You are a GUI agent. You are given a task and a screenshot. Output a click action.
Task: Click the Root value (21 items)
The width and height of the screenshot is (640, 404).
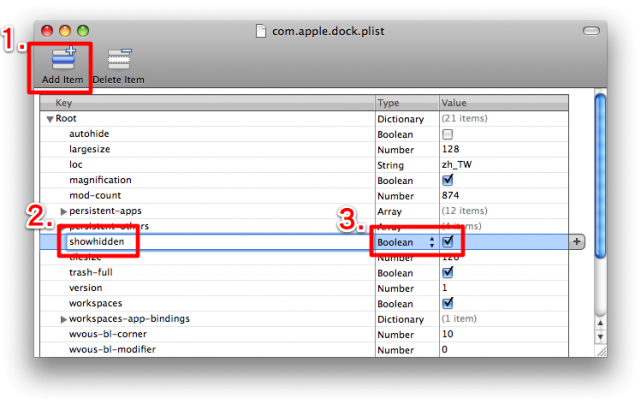click(464, 118)
